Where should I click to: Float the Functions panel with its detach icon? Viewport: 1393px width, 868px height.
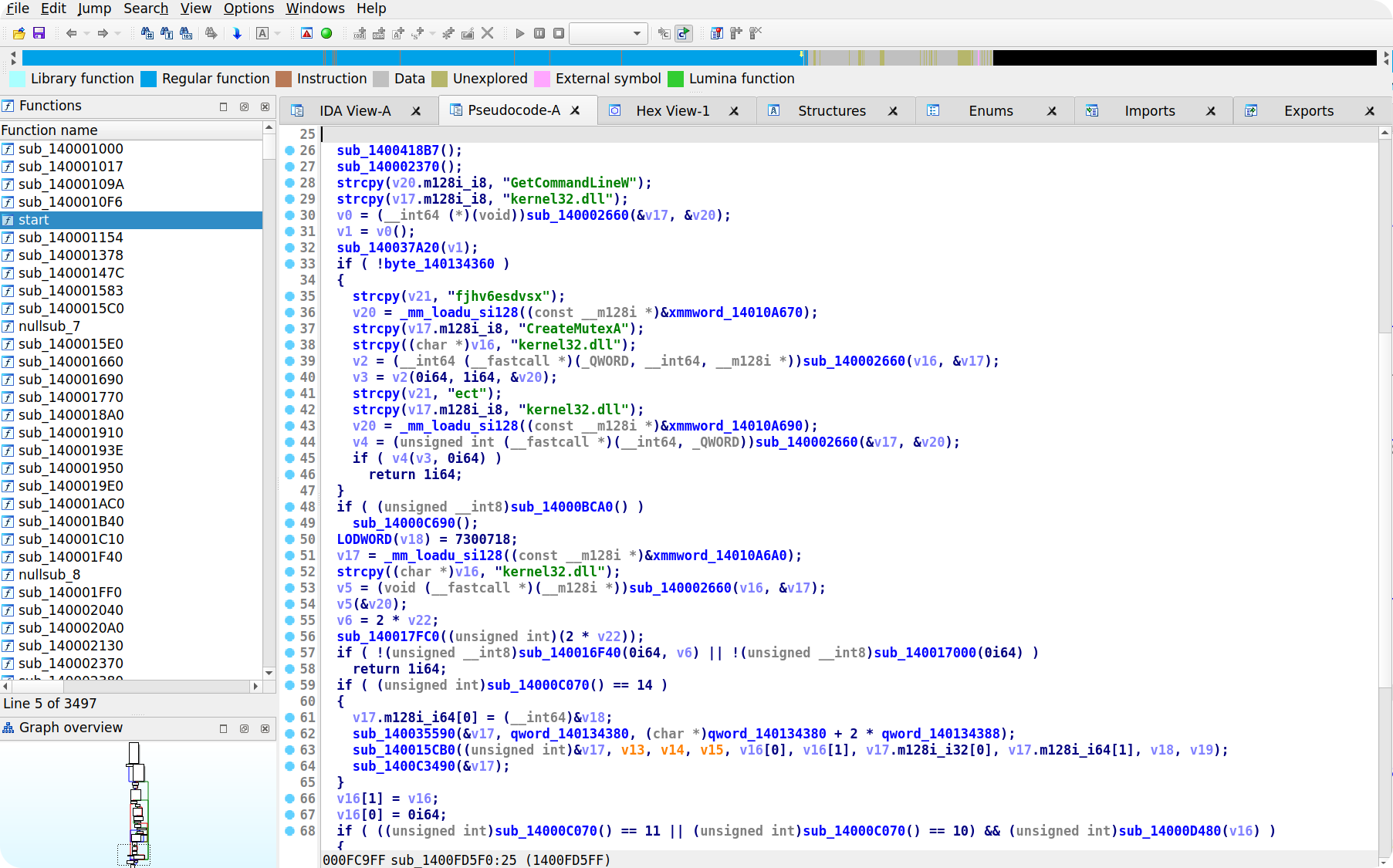(x=244, y=106)
